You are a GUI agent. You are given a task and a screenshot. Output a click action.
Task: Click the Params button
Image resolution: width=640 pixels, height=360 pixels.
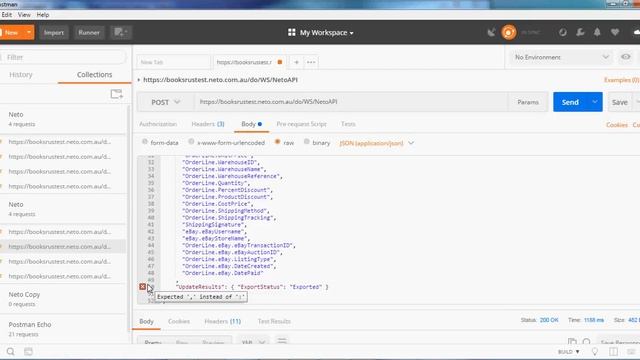coord(528,102)
